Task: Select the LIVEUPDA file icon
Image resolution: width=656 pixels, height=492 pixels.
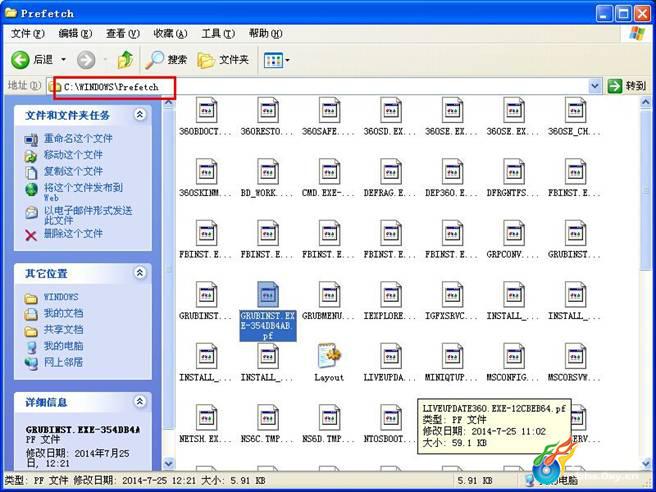Action: (x=390, y=356)
